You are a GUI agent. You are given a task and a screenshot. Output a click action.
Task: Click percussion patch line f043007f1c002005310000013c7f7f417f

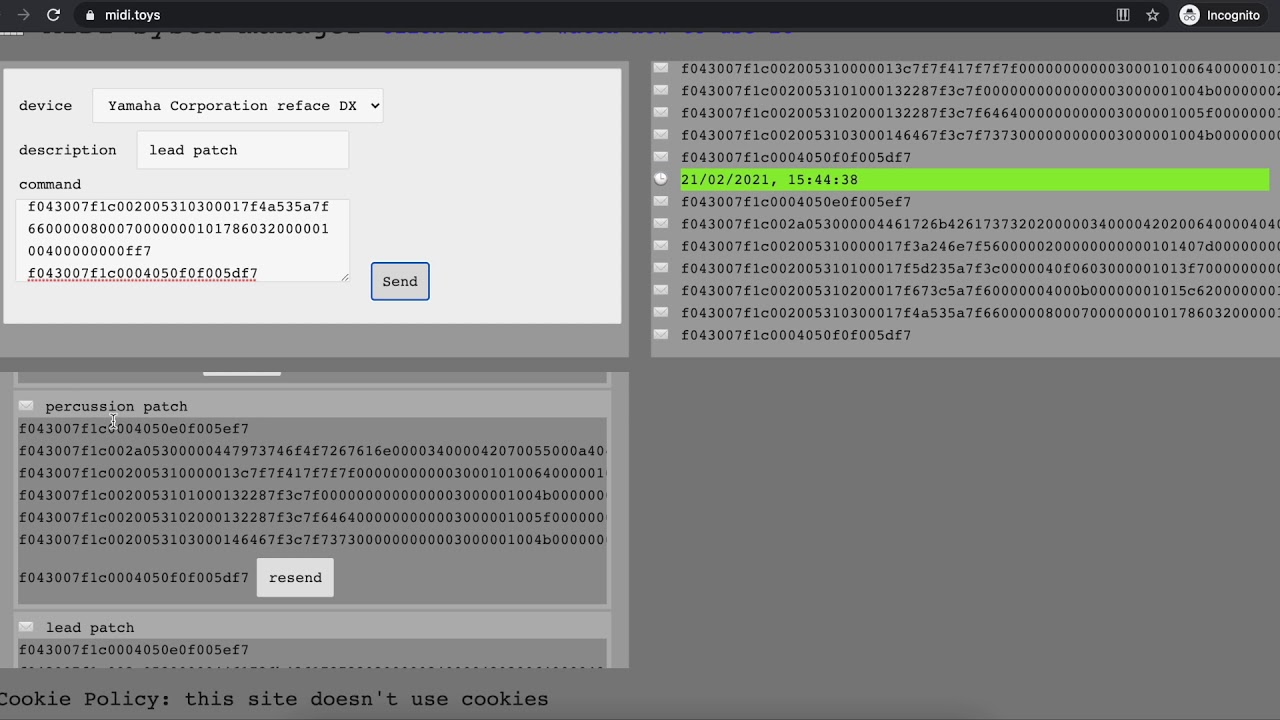(x=313, y=473)
